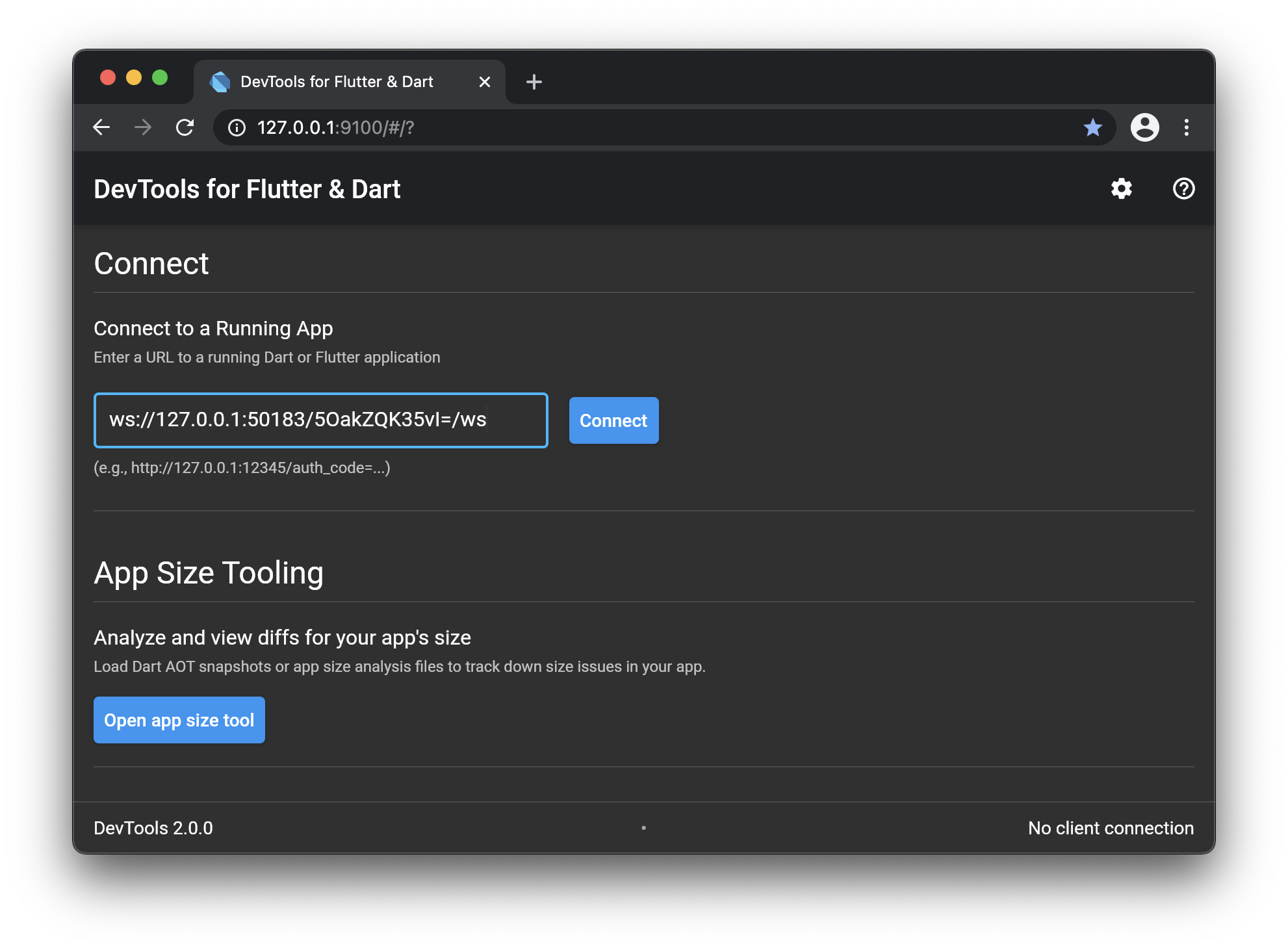
Task: Close the DevTools for Flutter & Dart tab
Action: pyautogui.click(x=484, y=82)
